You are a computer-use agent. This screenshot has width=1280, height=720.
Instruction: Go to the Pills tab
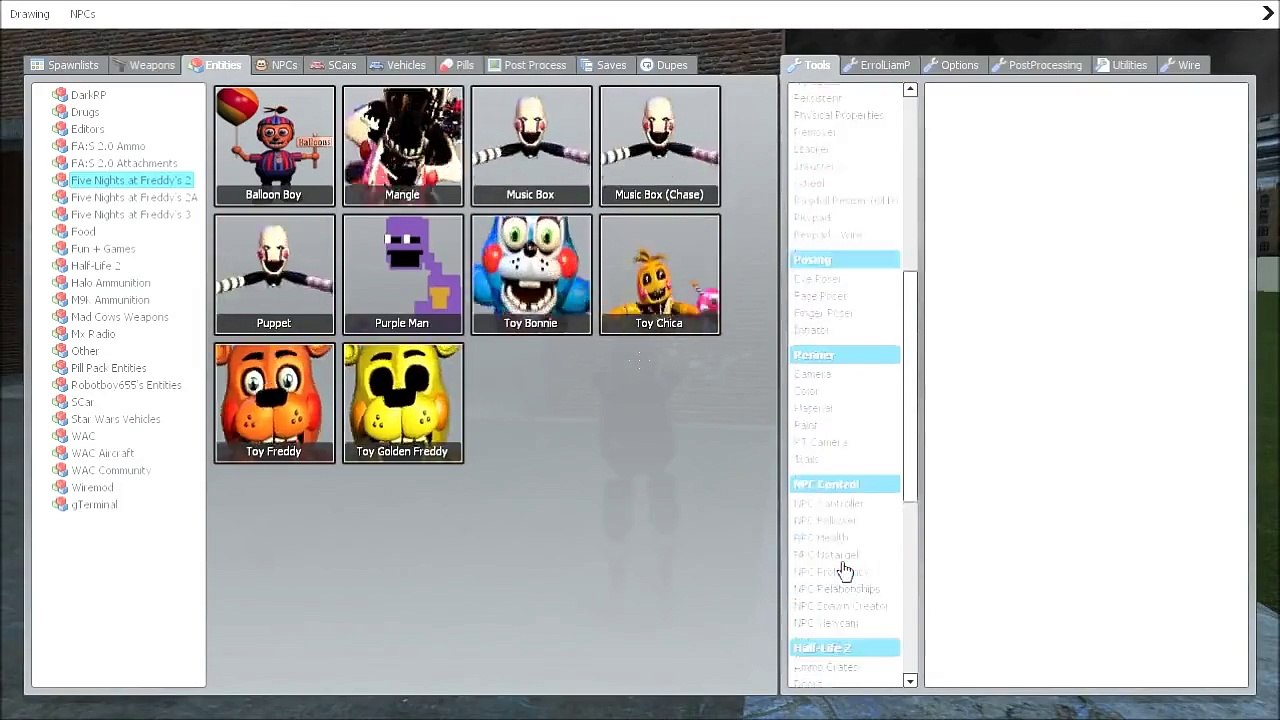coord(457,65)
